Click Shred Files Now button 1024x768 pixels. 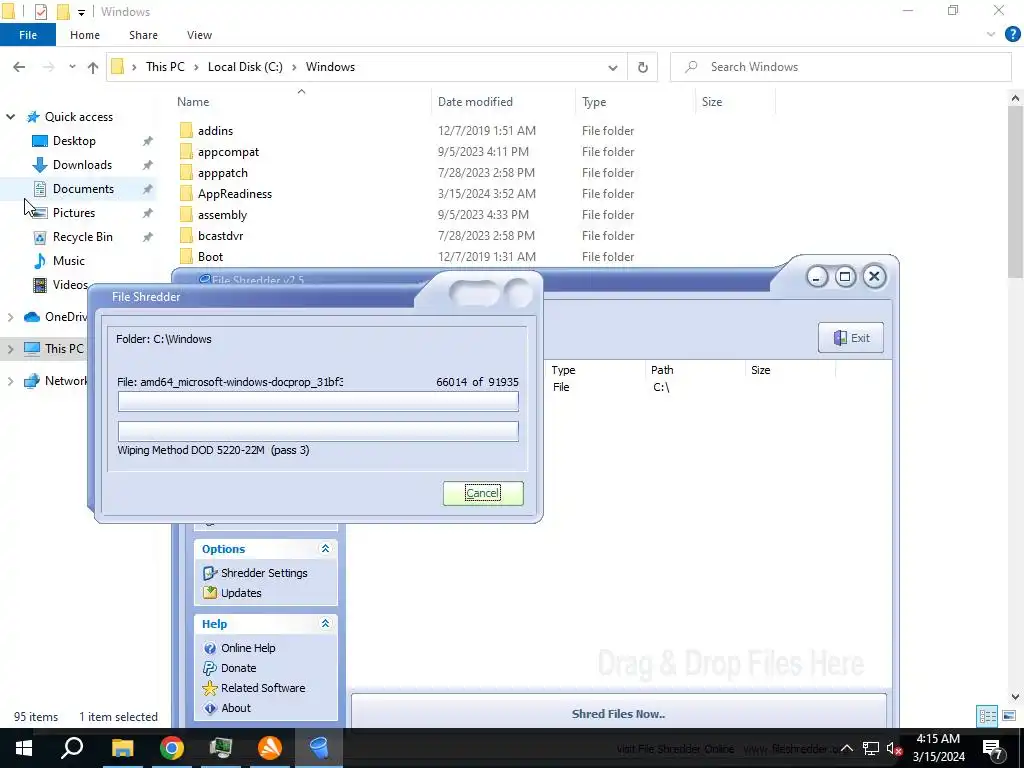[618, 714]
